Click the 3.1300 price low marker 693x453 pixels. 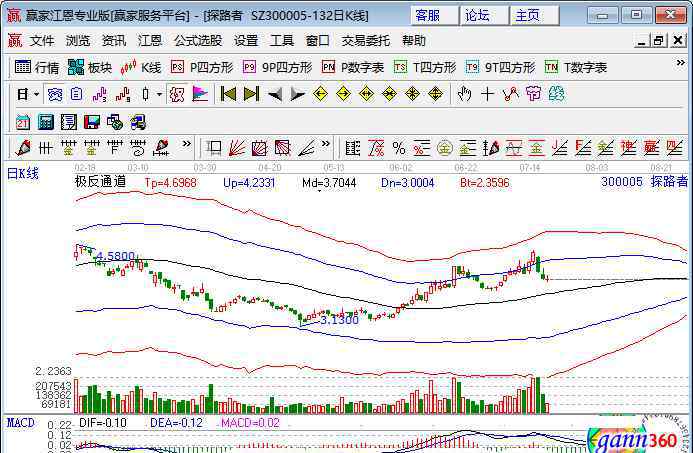(339, 320)
